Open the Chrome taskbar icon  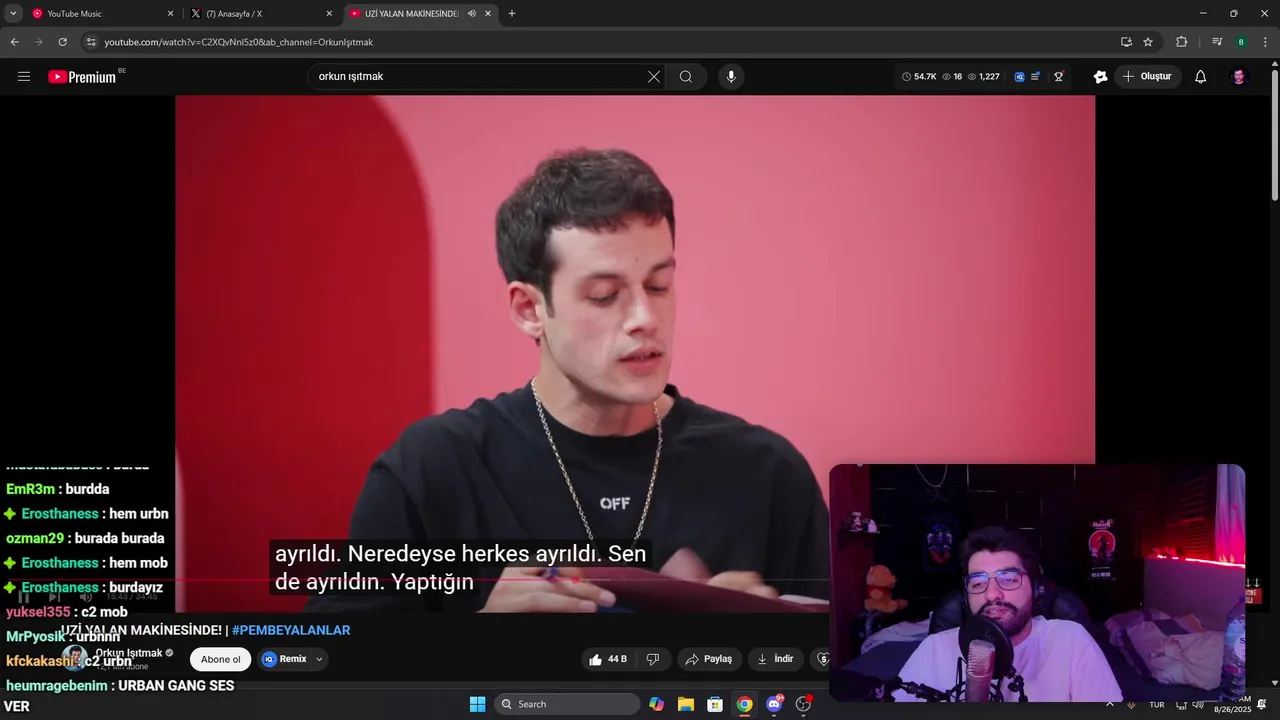[x=744, y=704]
